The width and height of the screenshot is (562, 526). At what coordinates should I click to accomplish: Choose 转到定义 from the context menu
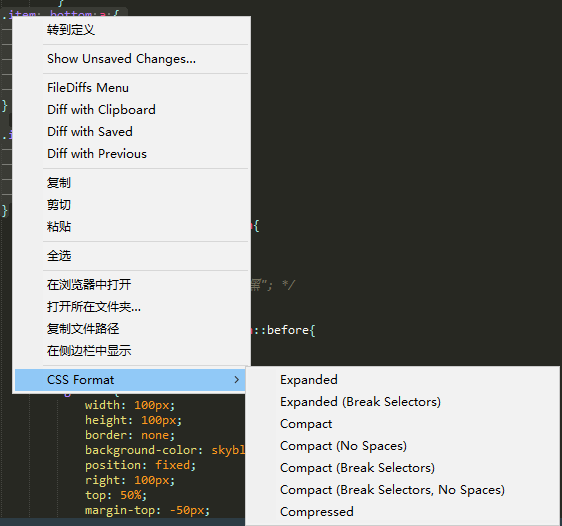click(x=131, y=30)
